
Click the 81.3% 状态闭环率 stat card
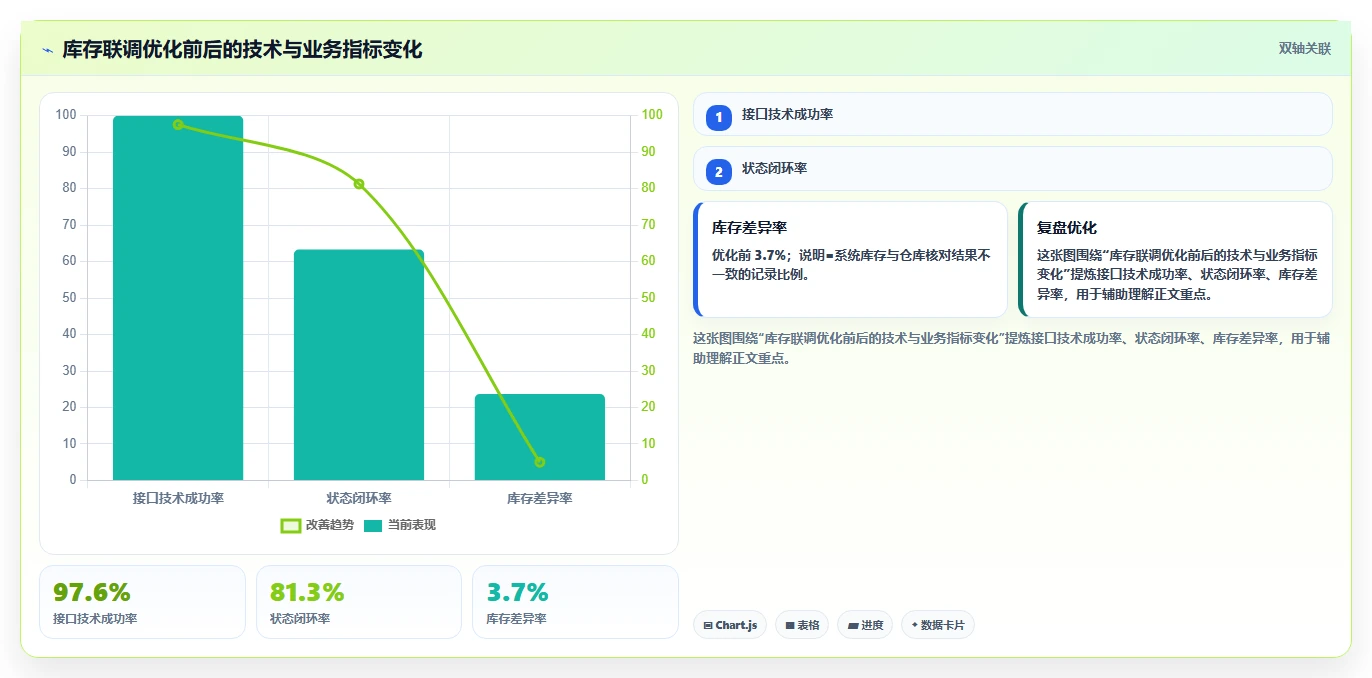359,602
